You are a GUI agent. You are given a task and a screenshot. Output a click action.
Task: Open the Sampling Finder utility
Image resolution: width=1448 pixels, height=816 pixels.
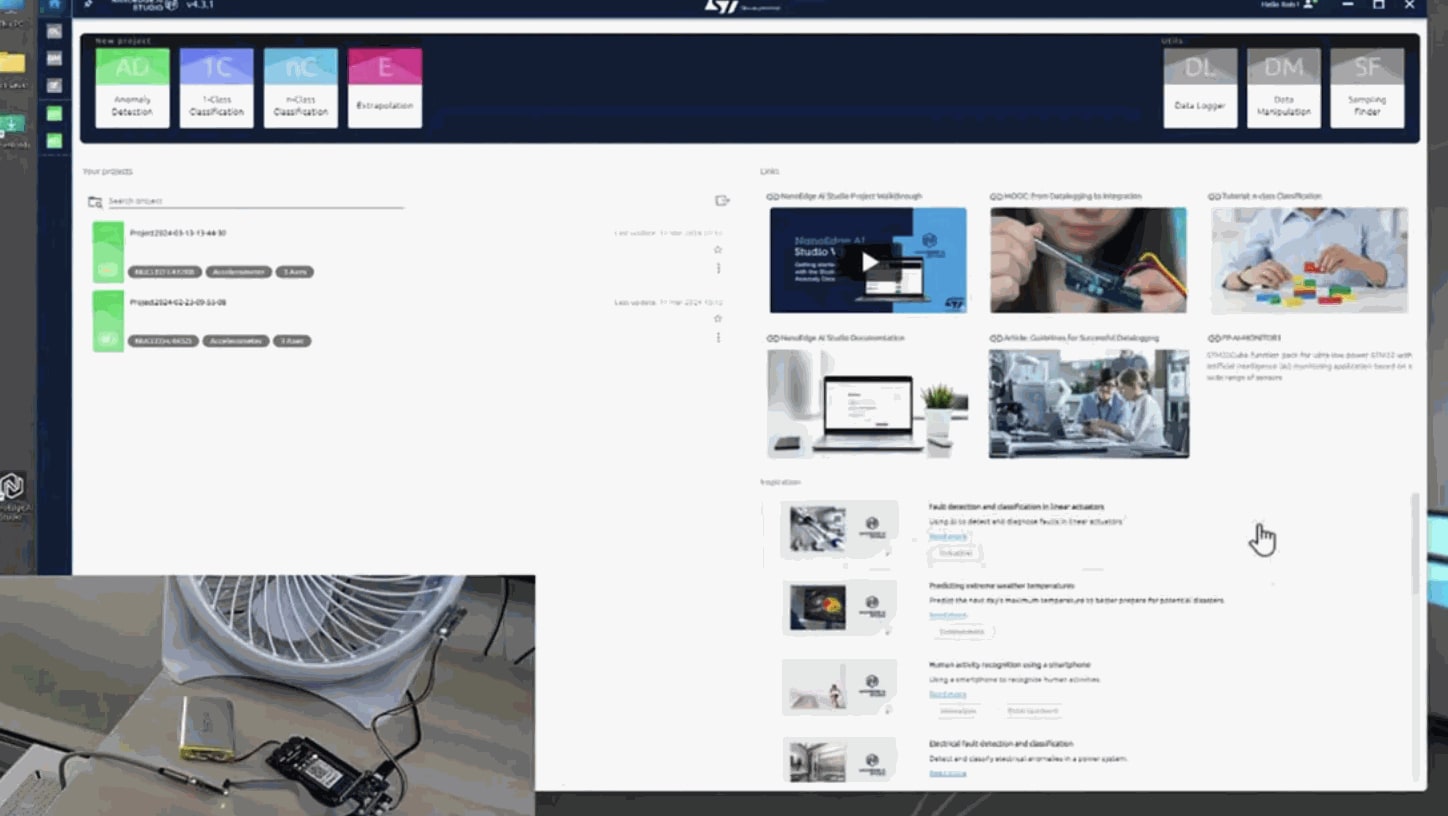point(1367,88)
